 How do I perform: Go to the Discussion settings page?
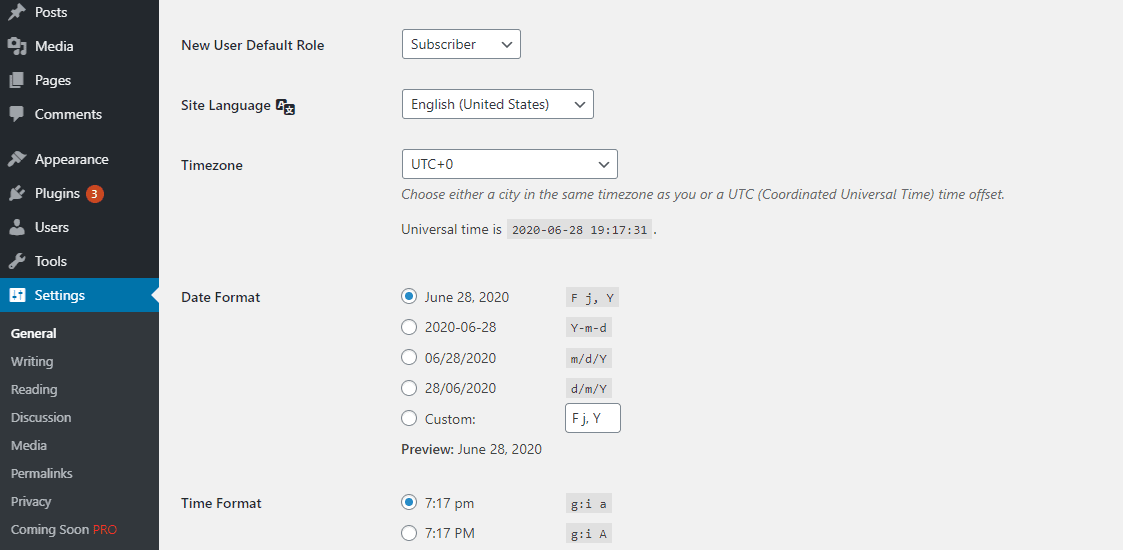pyautogui.click(x=41, y=417)
